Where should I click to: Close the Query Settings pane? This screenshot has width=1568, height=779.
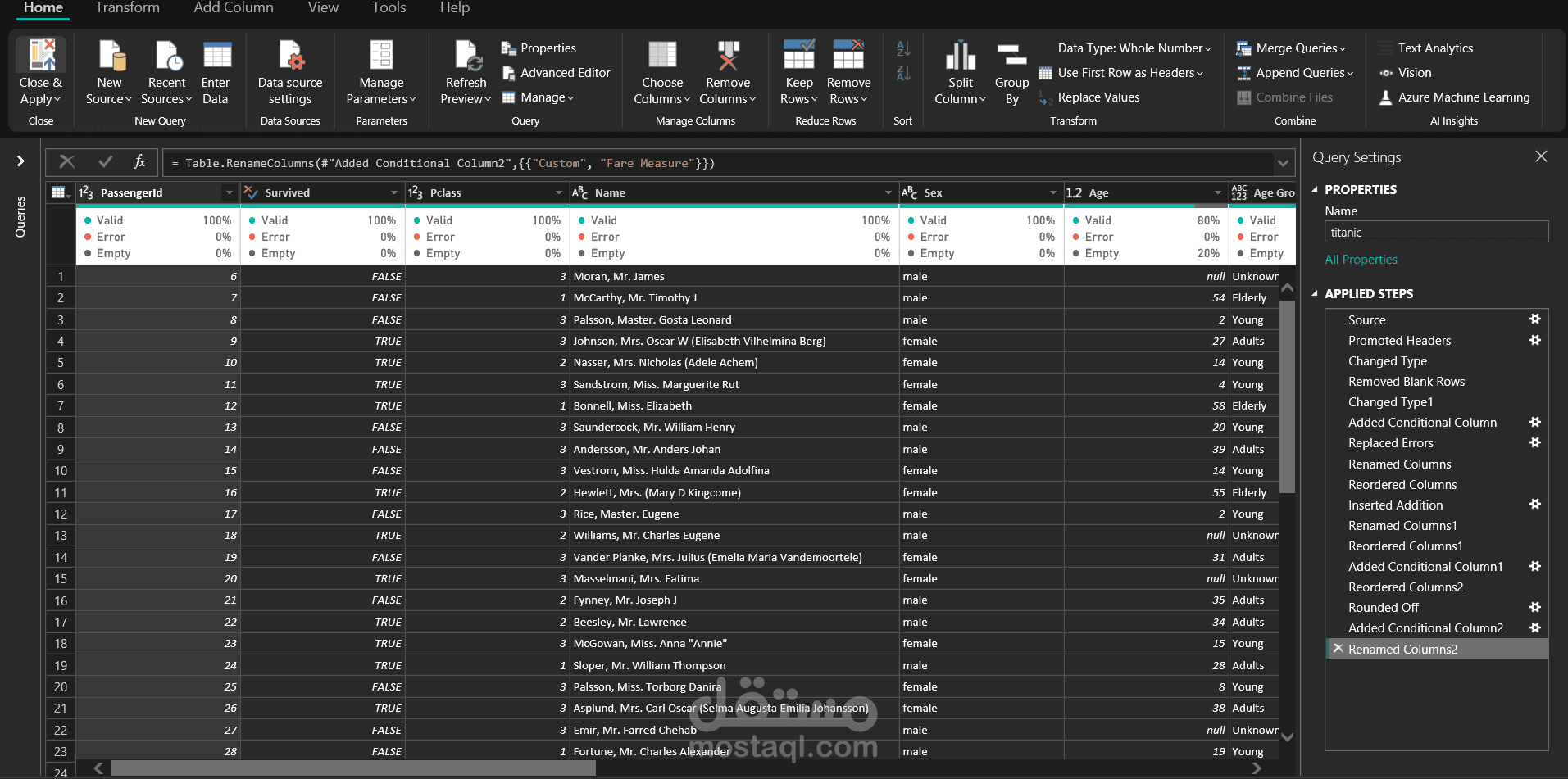click(1541, 156)
